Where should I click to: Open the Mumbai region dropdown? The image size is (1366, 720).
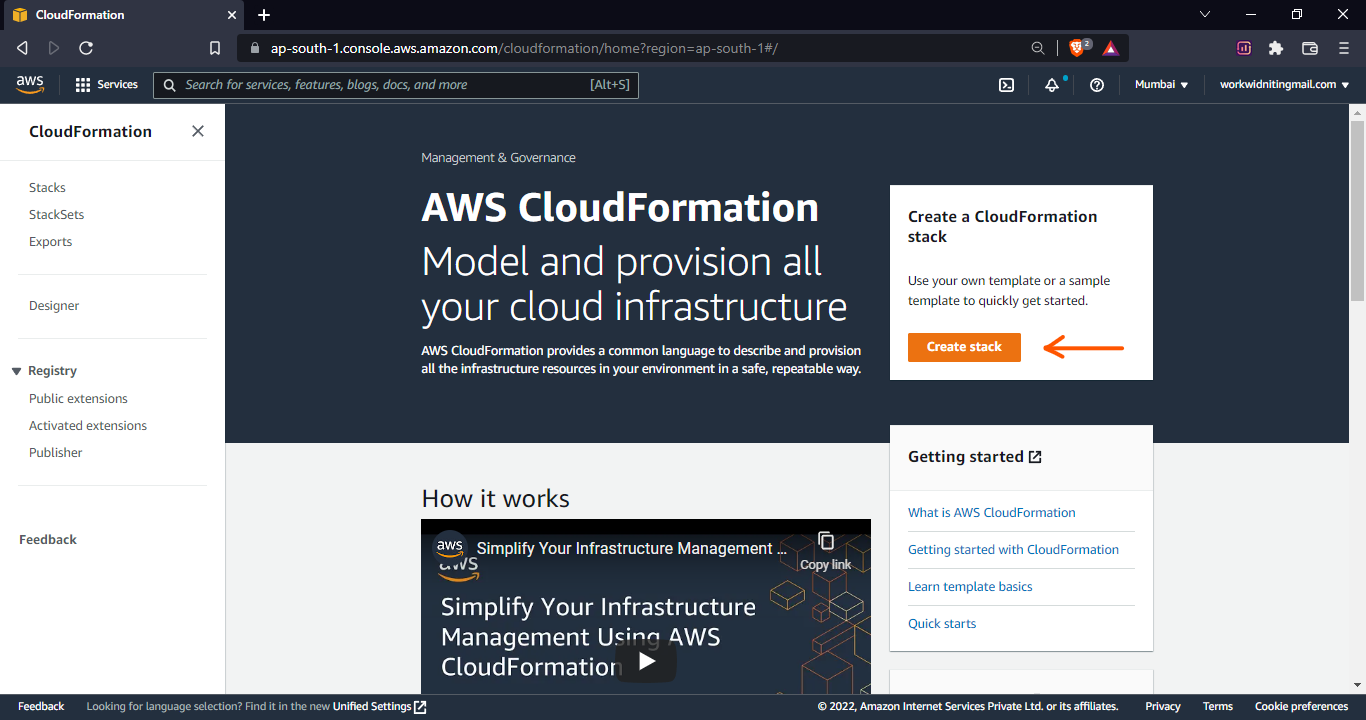pos(1161,85)
